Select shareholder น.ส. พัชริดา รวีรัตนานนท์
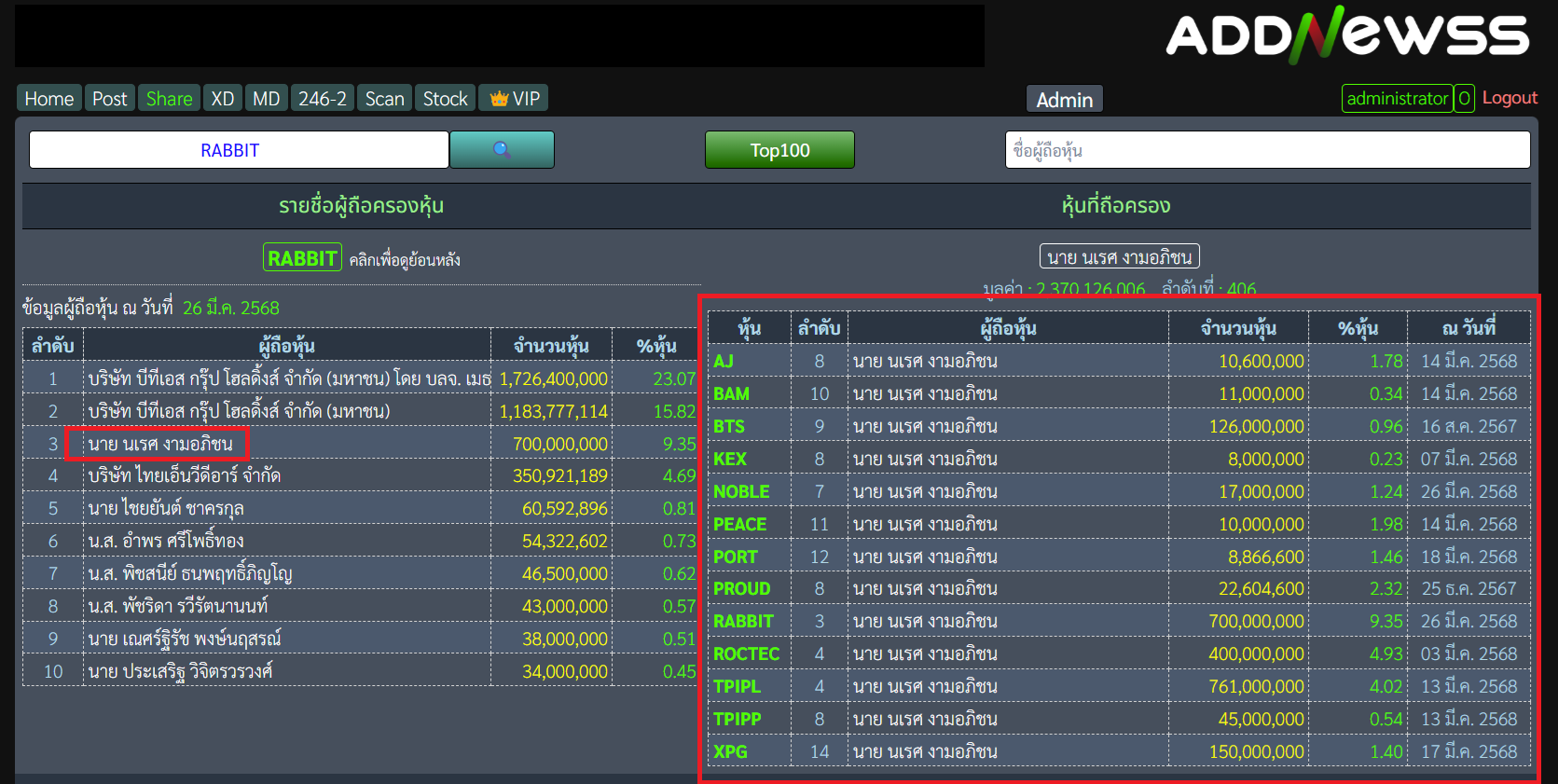This screenshot has height=784, width=1558. pyautogui.click(x=178, y=606)
